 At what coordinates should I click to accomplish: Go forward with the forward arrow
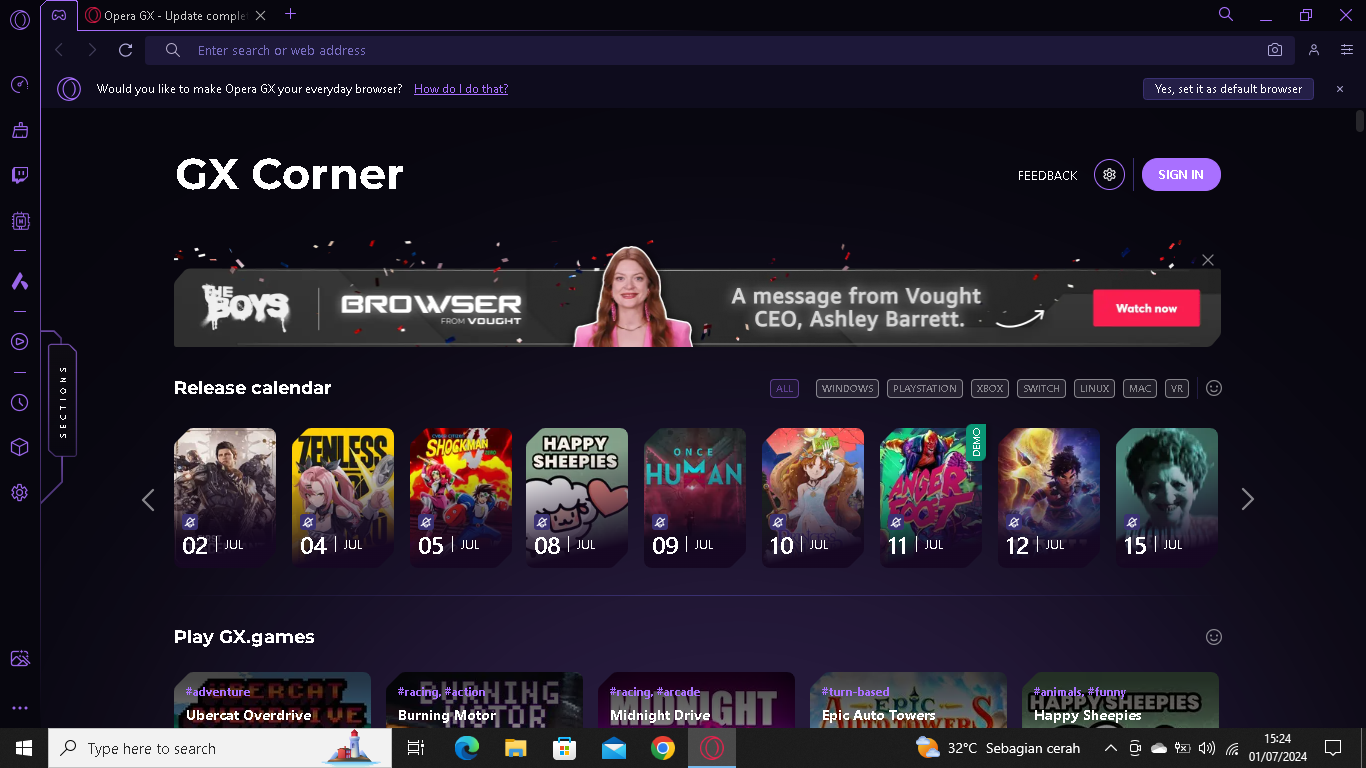coord(92,50)
